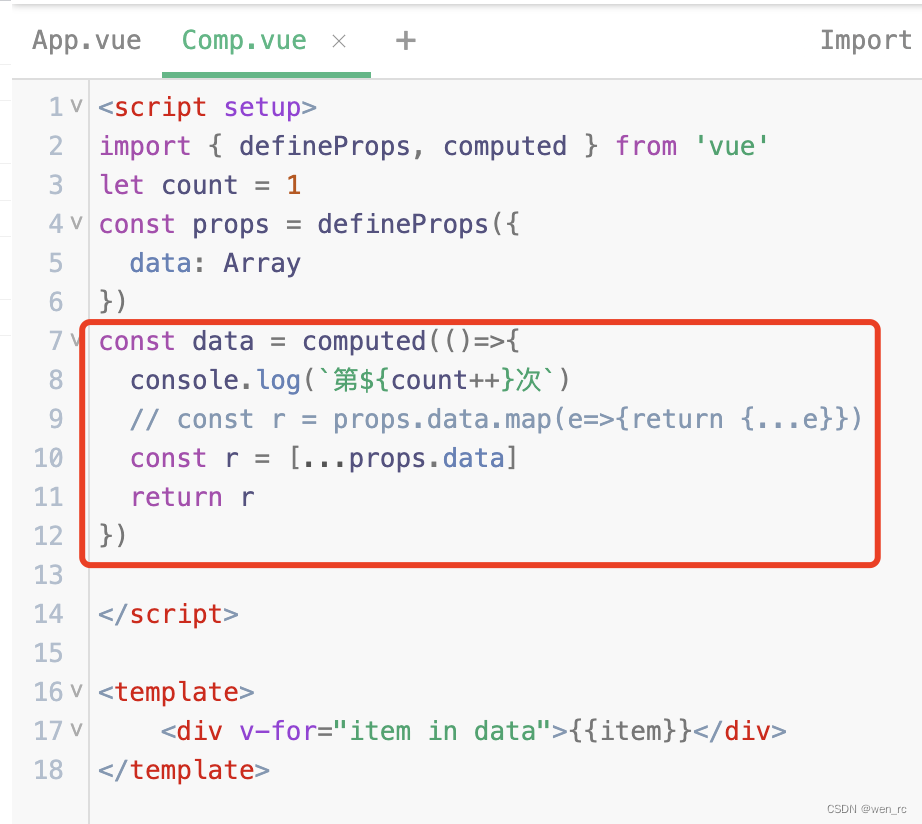Click the 'const r = [...props.data]' line

pyautogui.click(x=323, y=458)
